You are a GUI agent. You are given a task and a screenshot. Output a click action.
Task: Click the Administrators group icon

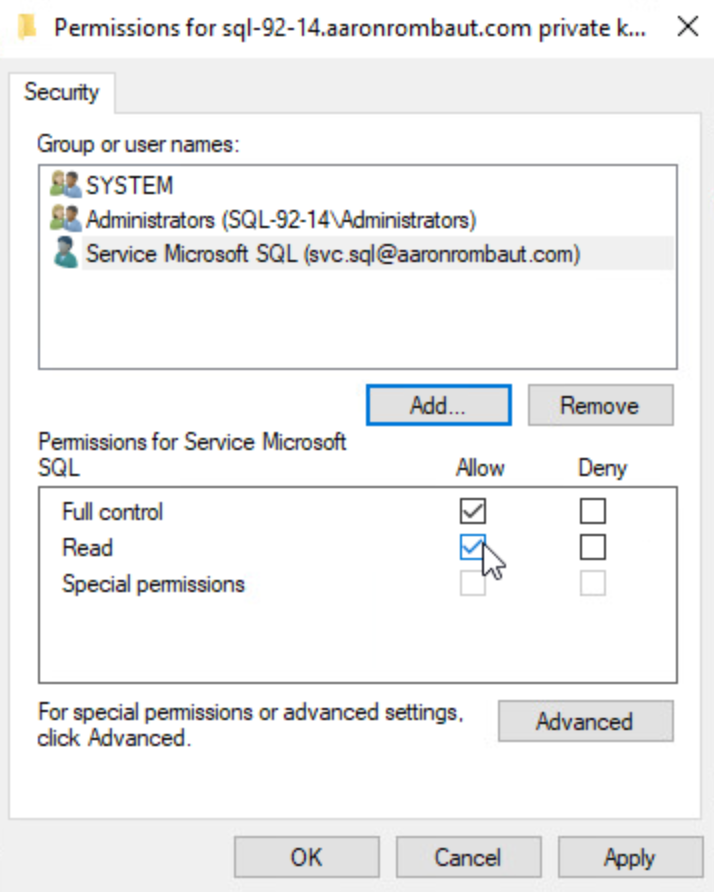click(65, 219)
